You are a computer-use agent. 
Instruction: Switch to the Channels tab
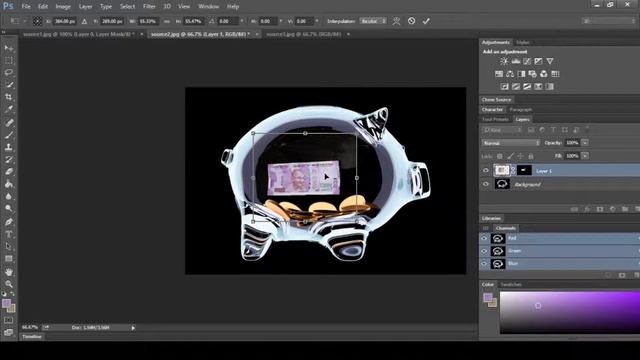point(506,228)
